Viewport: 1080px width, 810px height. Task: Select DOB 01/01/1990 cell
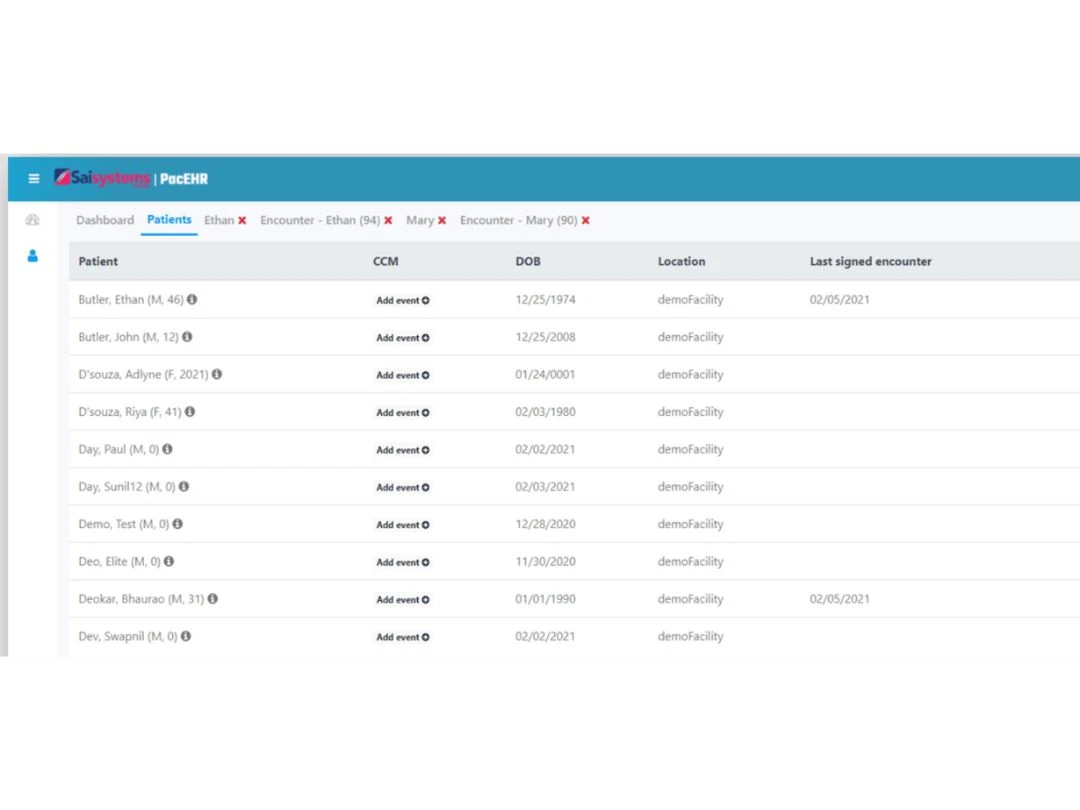tap(545, 599)
